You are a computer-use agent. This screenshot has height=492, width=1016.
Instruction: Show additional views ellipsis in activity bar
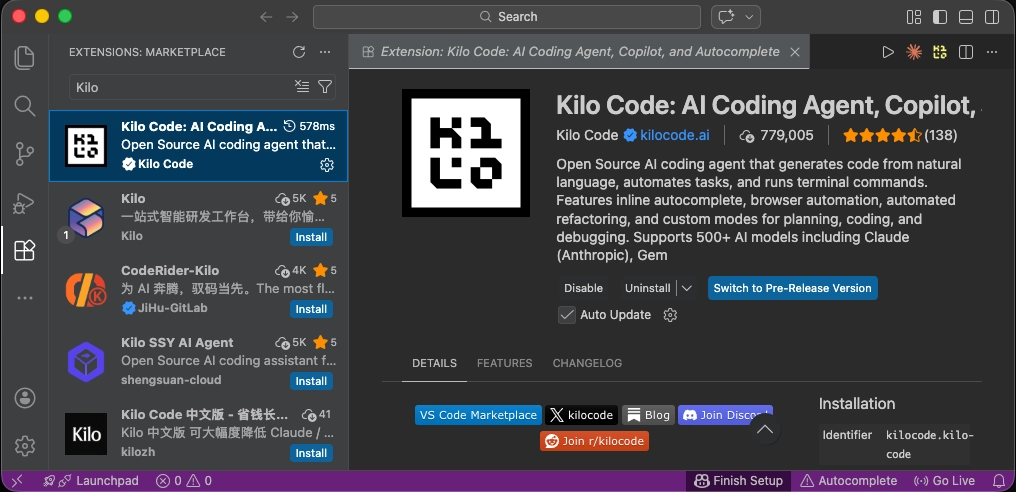pos(25,298)
